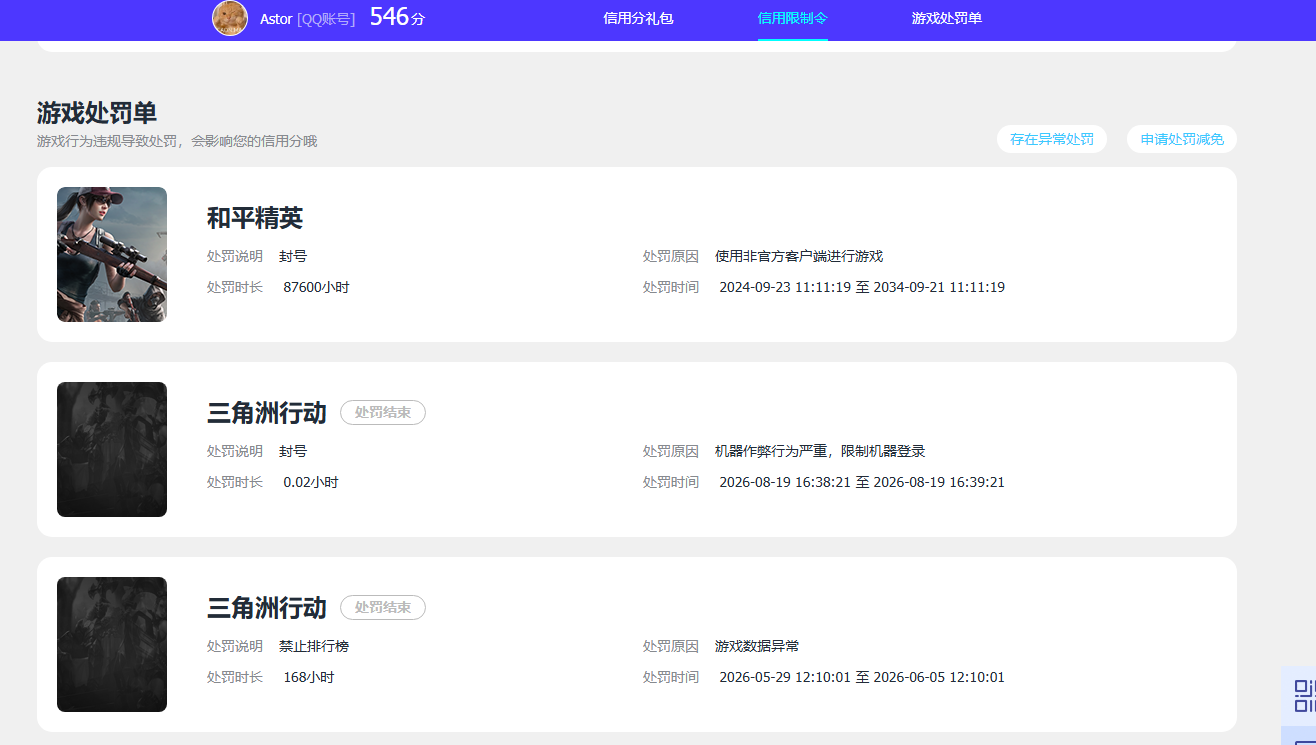Click 处罚结束 badge in 游戏数据异常 card

[x=383, y=607]
